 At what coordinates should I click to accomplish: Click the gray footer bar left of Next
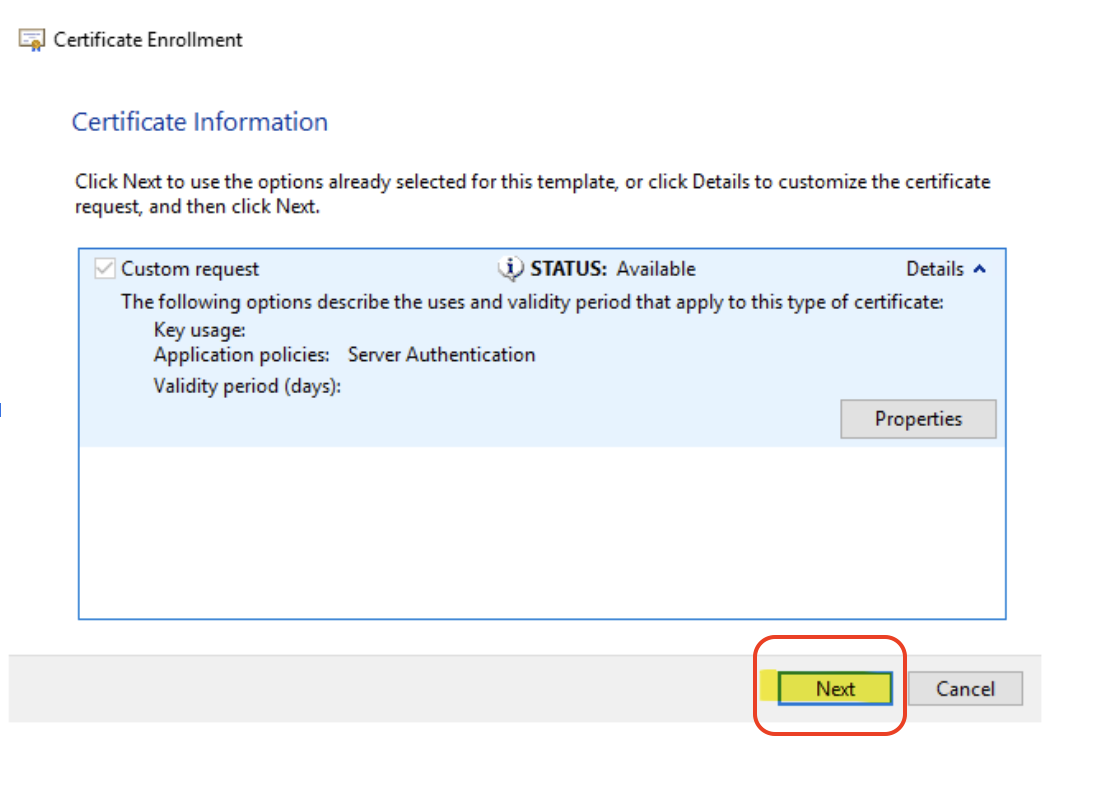pos(380,689)
